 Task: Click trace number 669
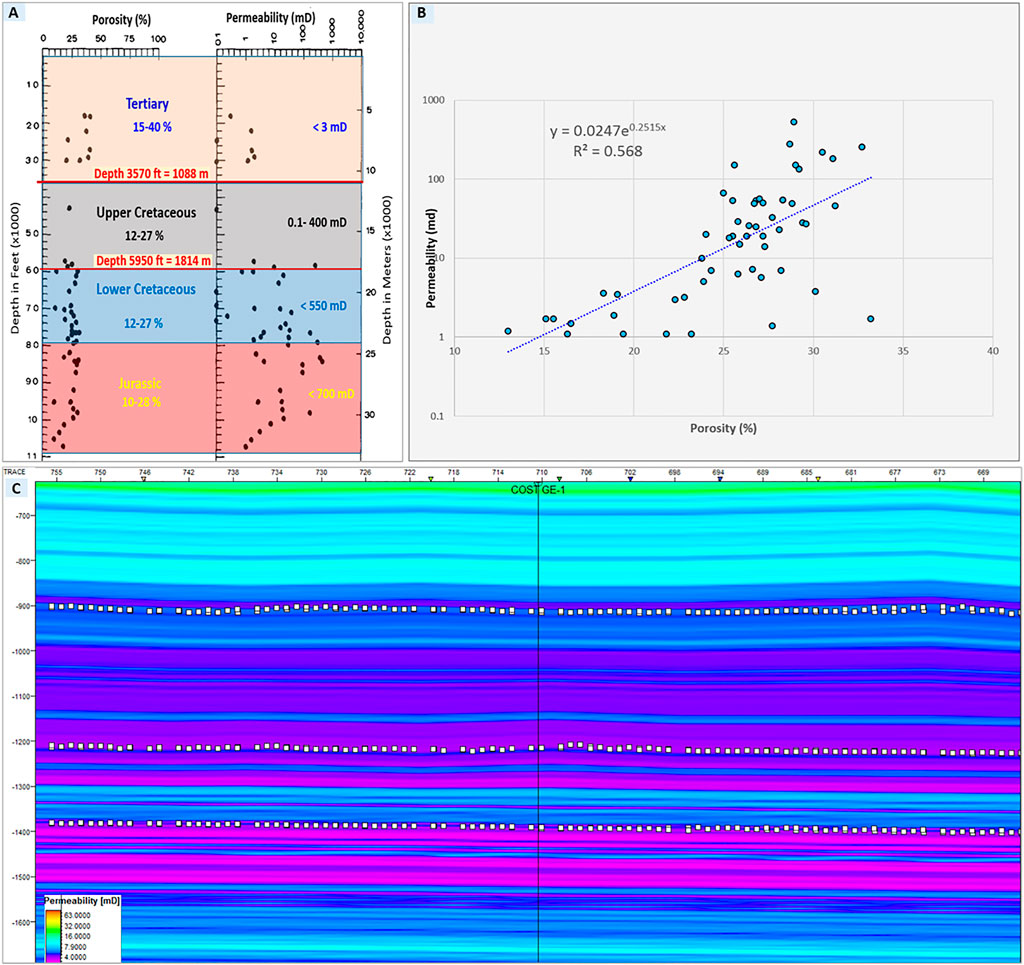point(983,472)
